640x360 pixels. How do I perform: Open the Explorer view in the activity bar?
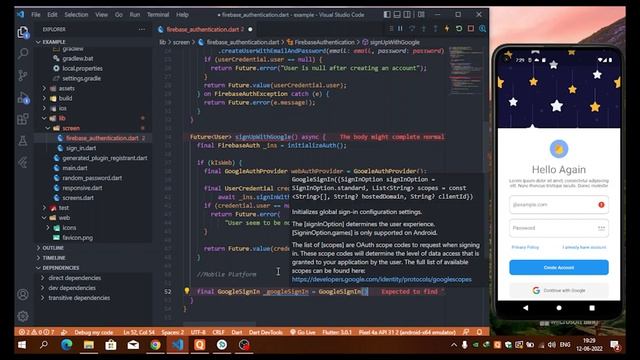[x=23, y=32]
